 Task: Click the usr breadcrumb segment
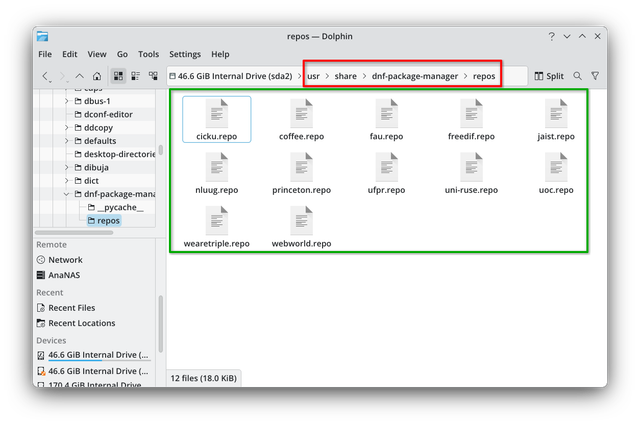click(x=313, y=76)
